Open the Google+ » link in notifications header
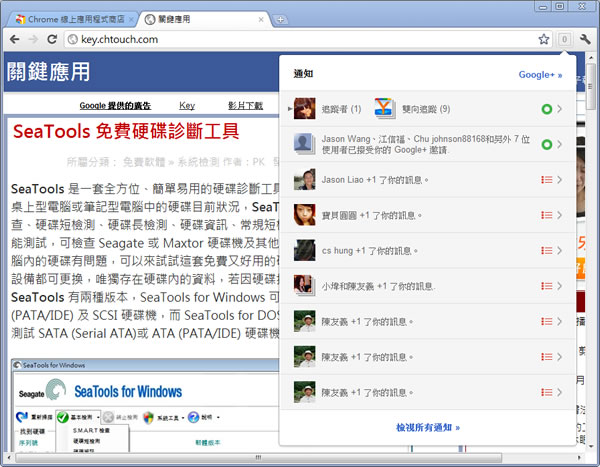 [x=540, y=74]
